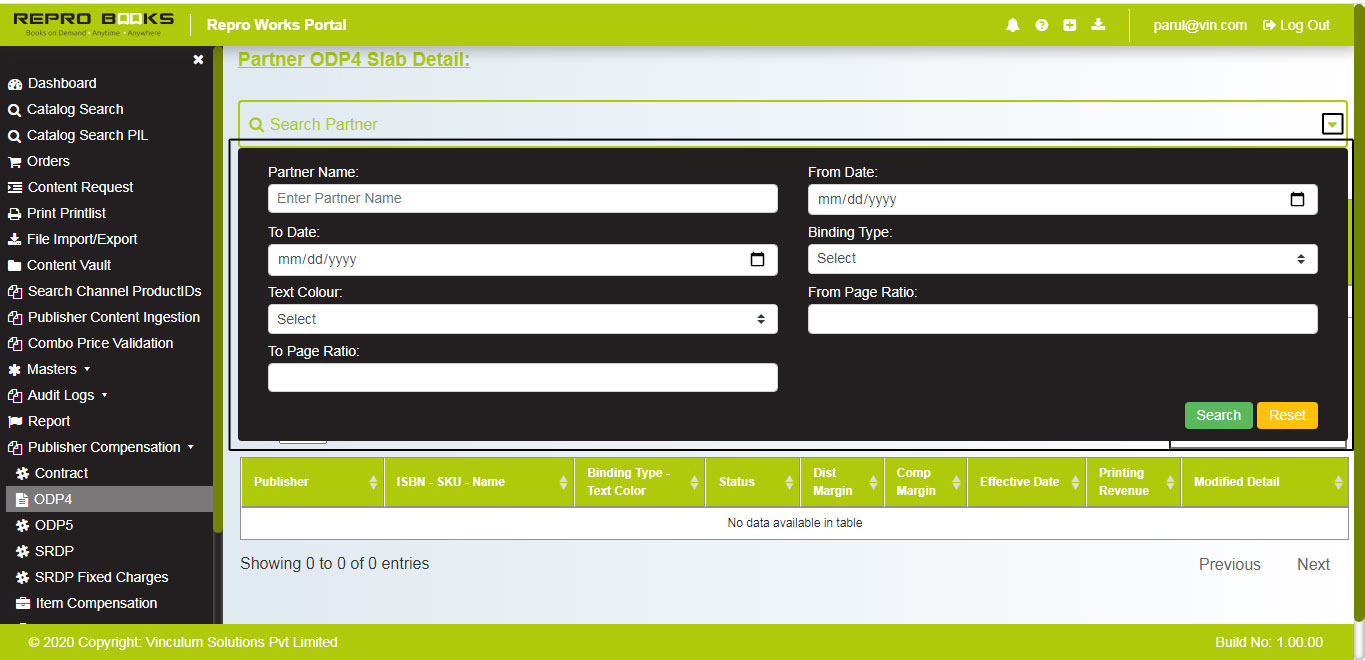This screenshot has width=1365, height=660.
Task: Open calendar picker in To Date field
Action: pos(757,259)
